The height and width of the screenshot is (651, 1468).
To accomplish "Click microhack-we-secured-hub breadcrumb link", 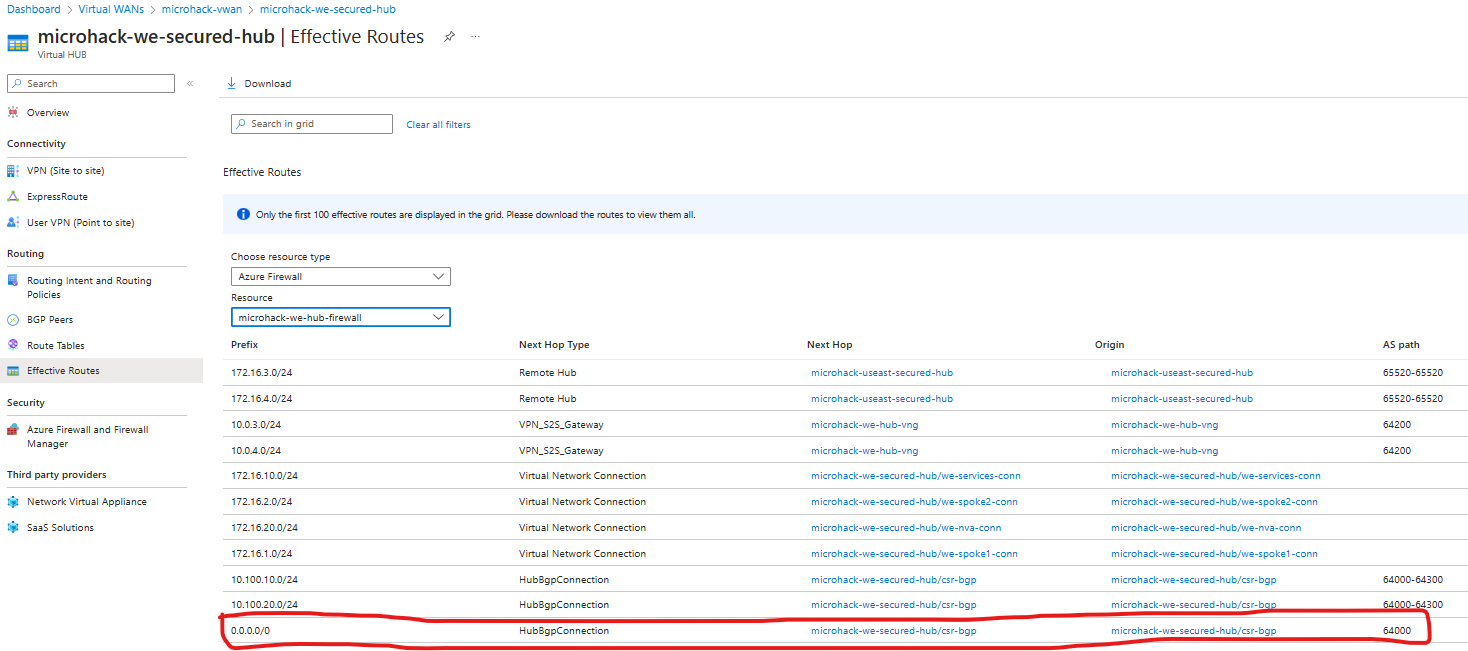I will click(x=327, y=9).
